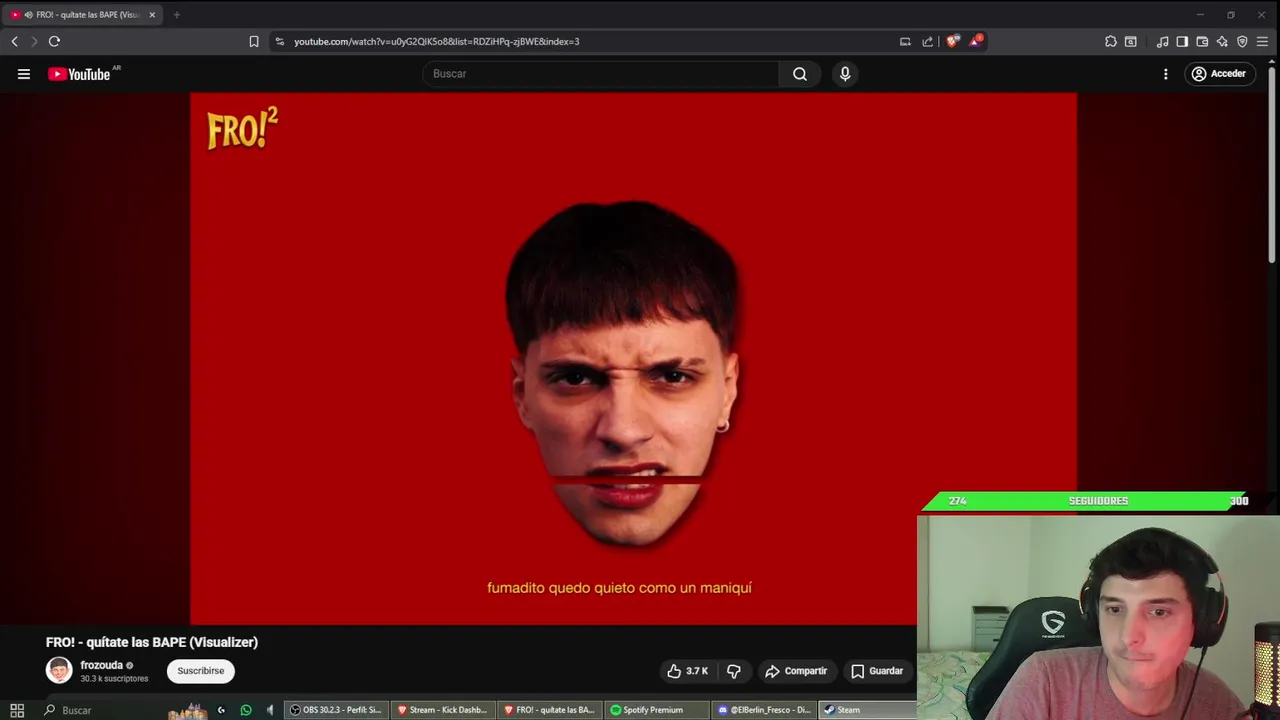Go back in browser history
This screenshot has width=1280, height=720.
14,41
